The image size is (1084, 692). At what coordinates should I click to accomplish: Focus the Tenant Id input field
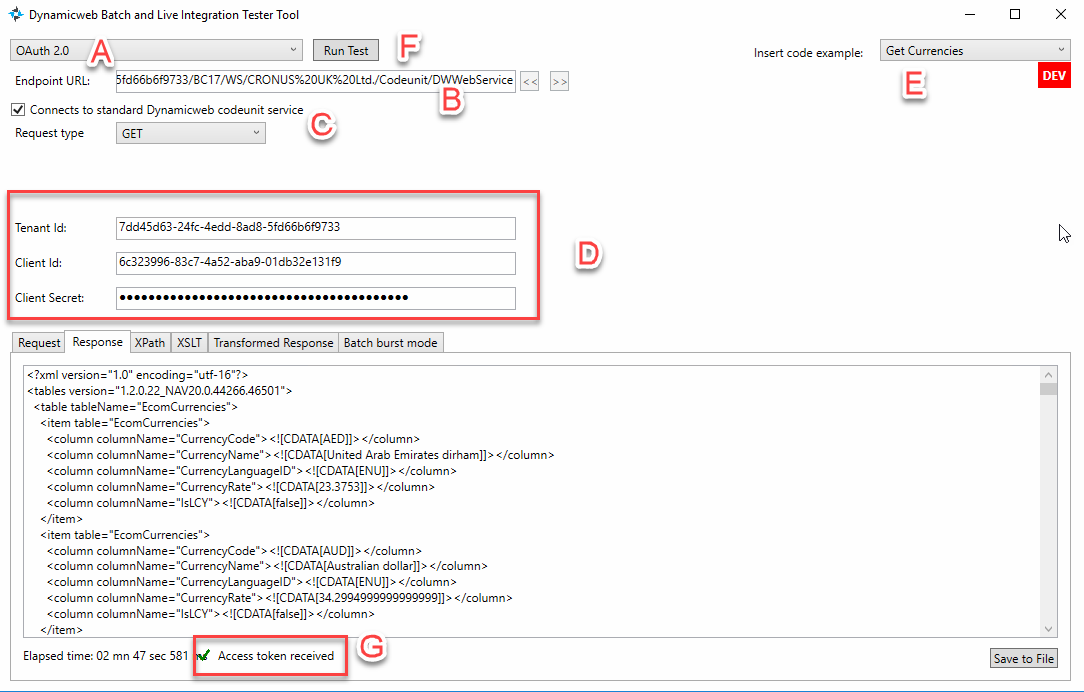coord(315,228)
